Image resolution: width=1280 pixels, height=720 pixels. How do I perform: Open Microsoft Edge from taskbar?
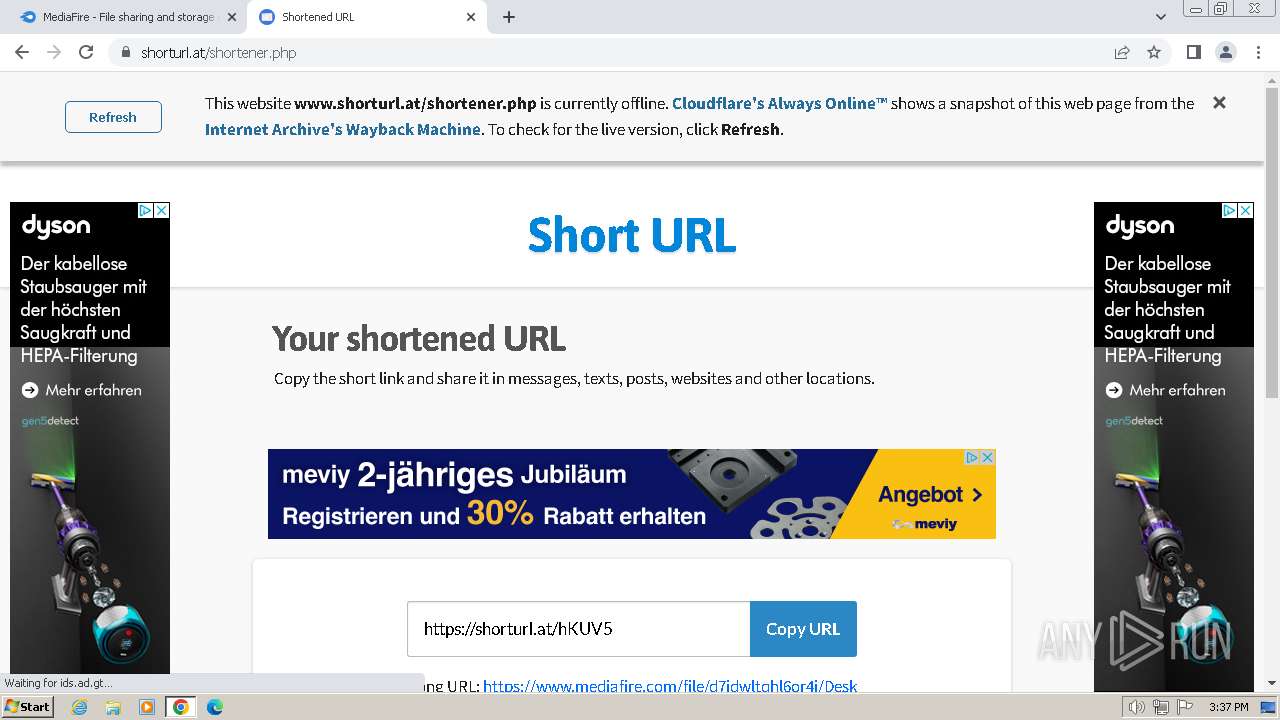(x=215, y=707)
